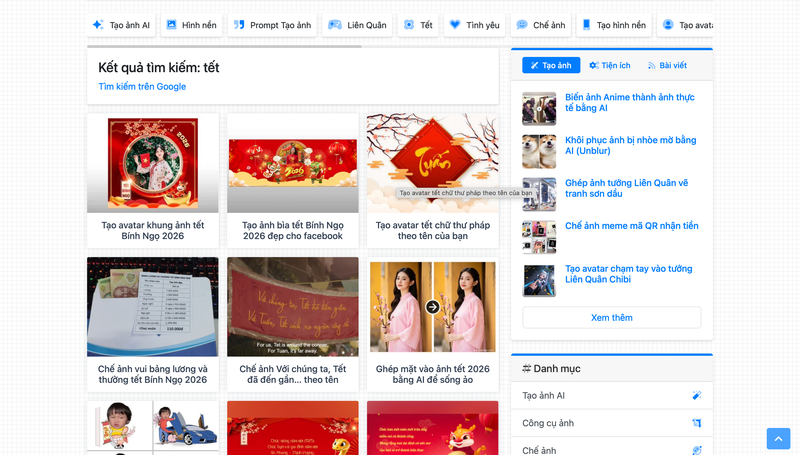Open Chế ảnh vui bảng lương title
The width and height of the screenshot is (800, 455).
[153, 374]
